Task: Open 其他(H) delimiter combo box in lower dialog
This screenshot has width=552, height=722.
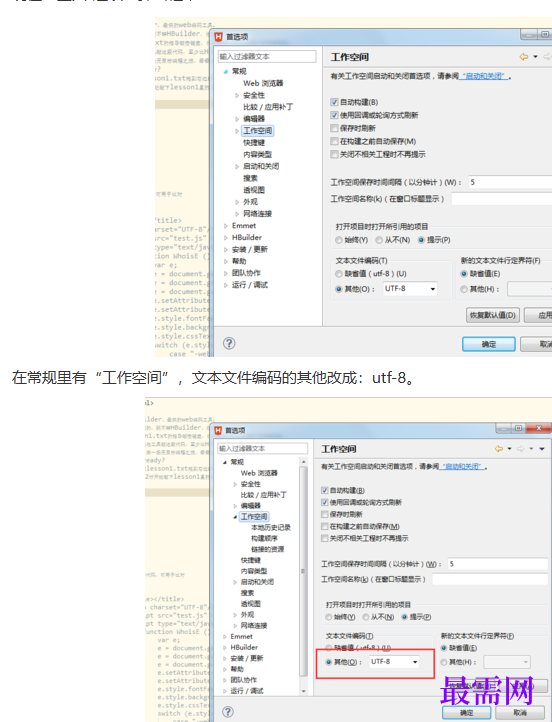Action: pos(506,662)
